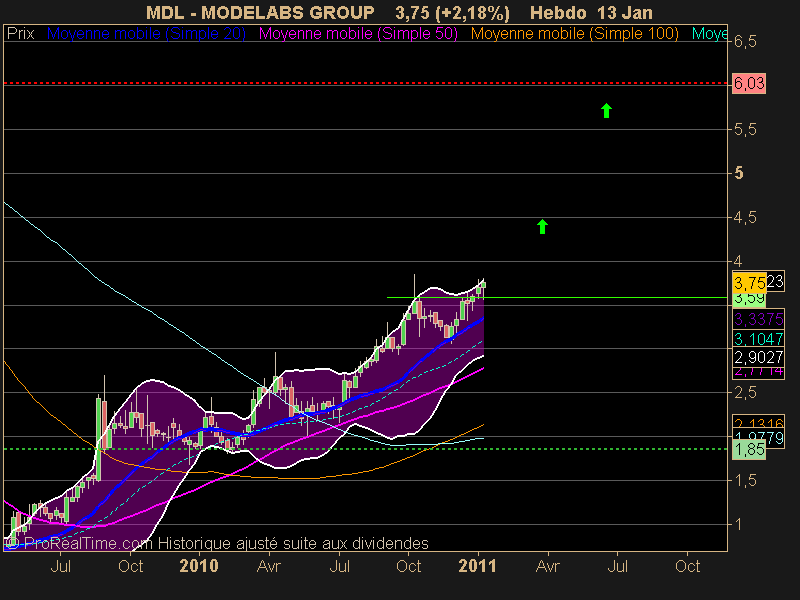This screenshot has width=800, height=600.
Task: Click the "13 Jan" date in the title
Action: point(623,12)
